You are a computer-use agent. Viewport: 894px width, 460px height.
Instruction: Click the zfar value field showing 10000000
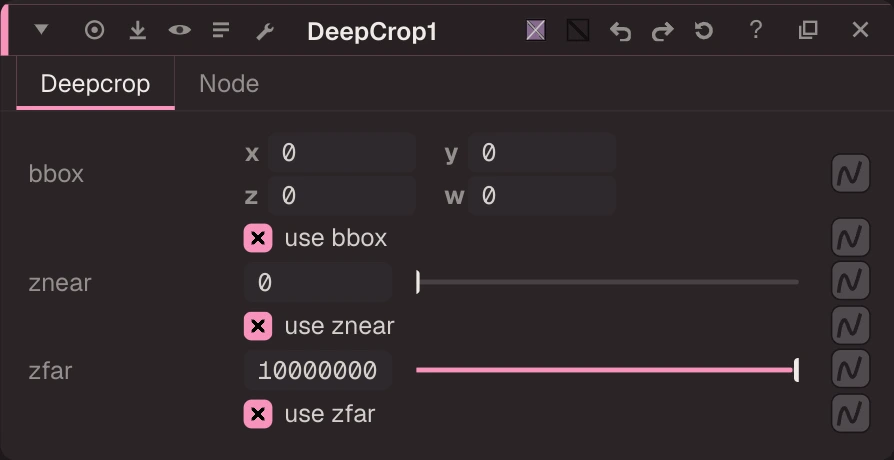click(318, 371)
